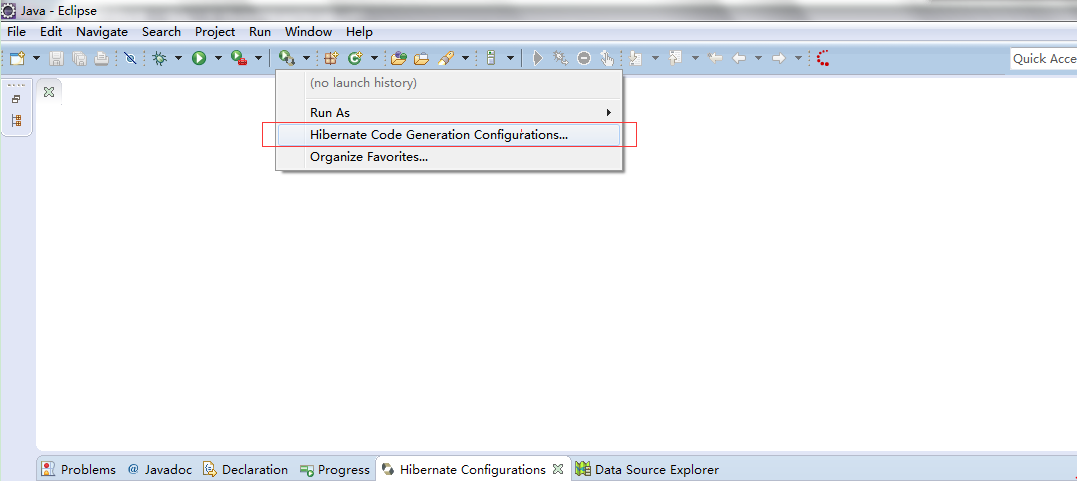Click the Next Annotation icon
1077x481 pixels.
[x=635, y=58]
